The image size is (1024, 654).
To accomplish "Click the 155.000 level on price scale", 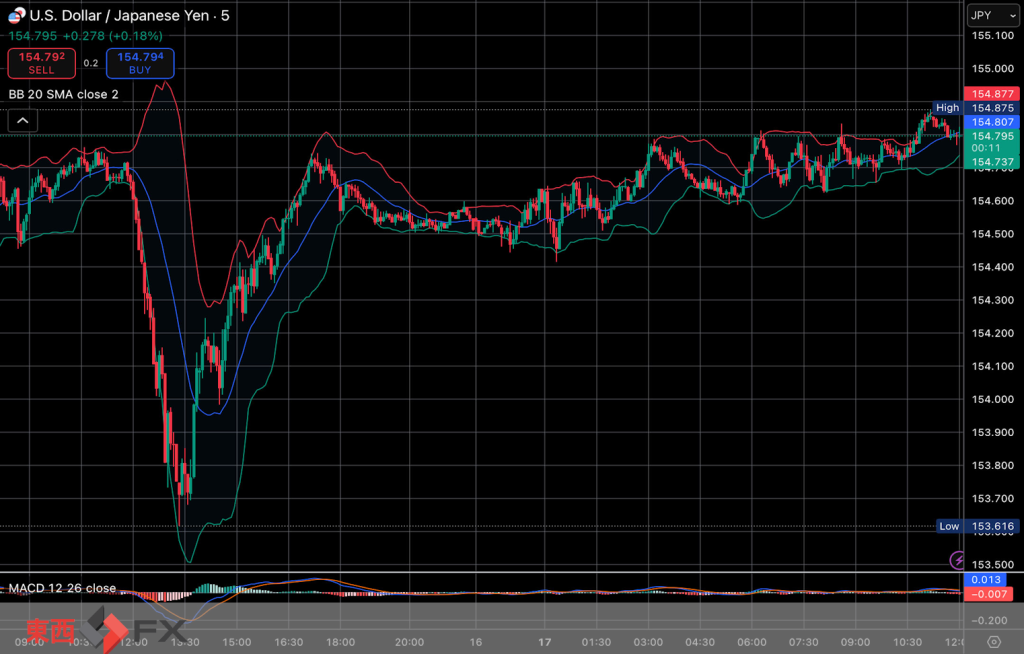I will (x=992, y=68).
